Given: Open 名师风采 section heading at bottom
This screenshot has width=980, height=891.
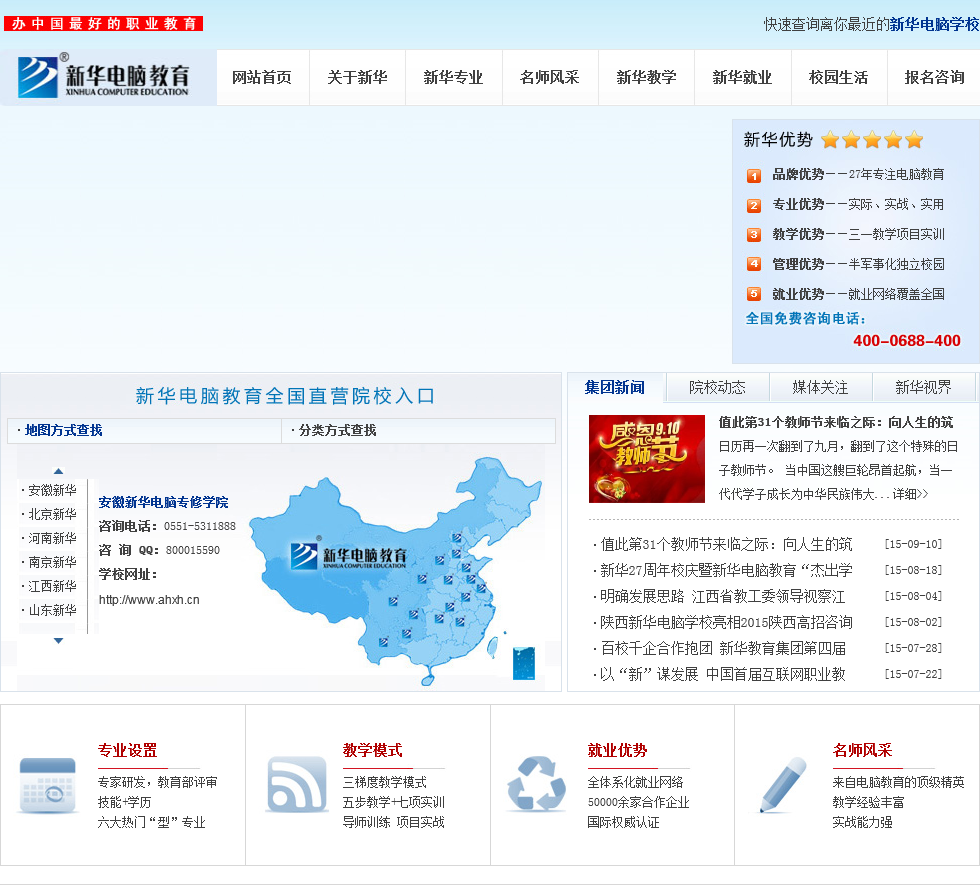Looking at the screenshot, I should click(x=862, y=750).
